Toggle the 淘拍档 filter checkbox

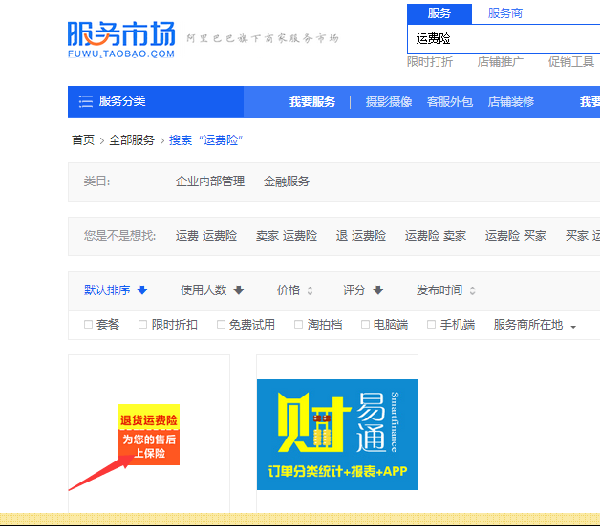[x=298, y=325]
